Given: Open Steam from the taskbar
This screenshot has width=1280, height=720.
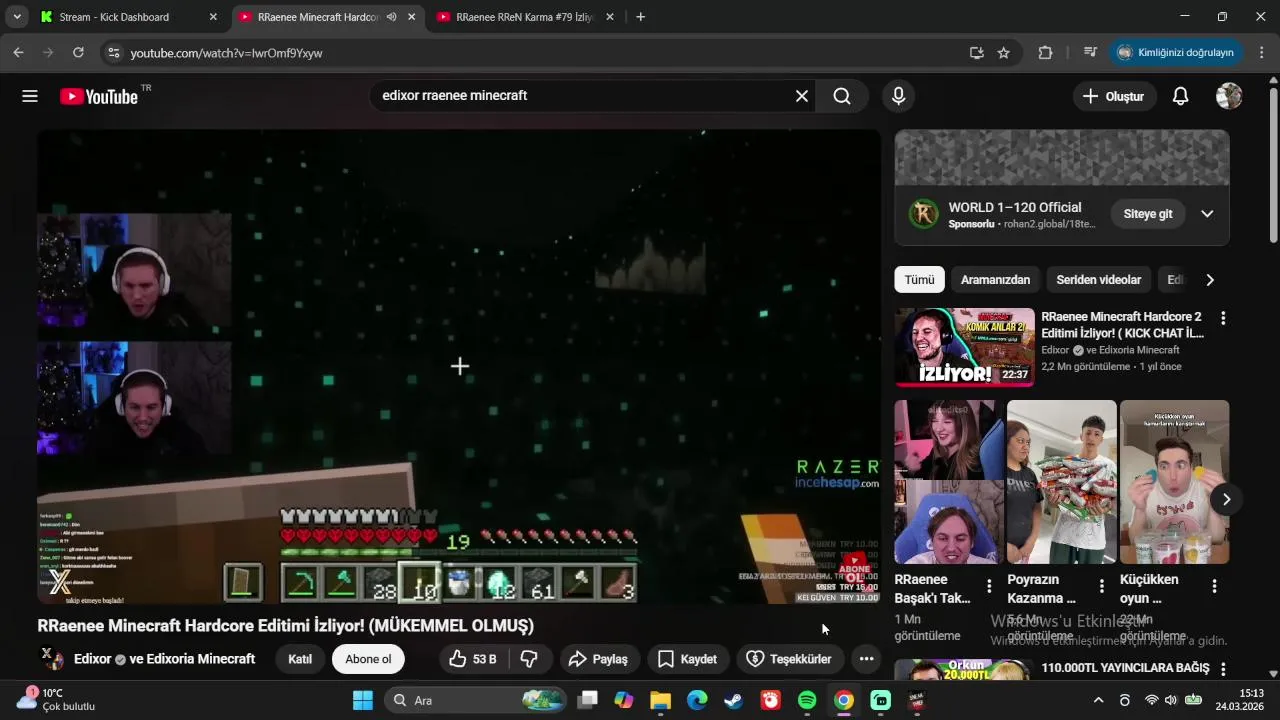Looking at the screenshot, I should tap(733, 700).
